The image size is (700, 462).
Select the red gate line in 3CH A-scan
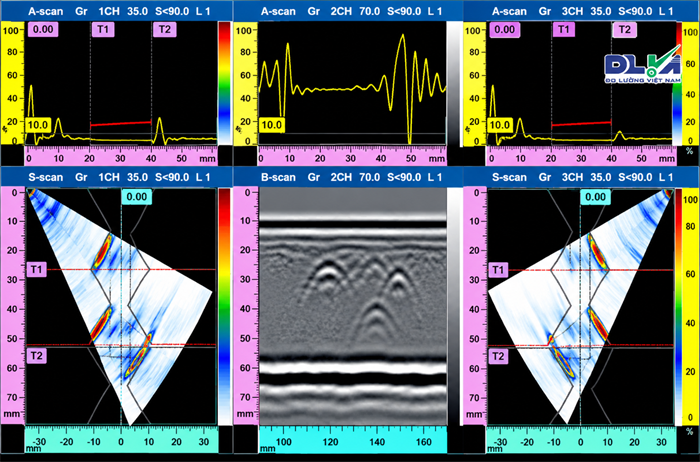coord(581,124)
